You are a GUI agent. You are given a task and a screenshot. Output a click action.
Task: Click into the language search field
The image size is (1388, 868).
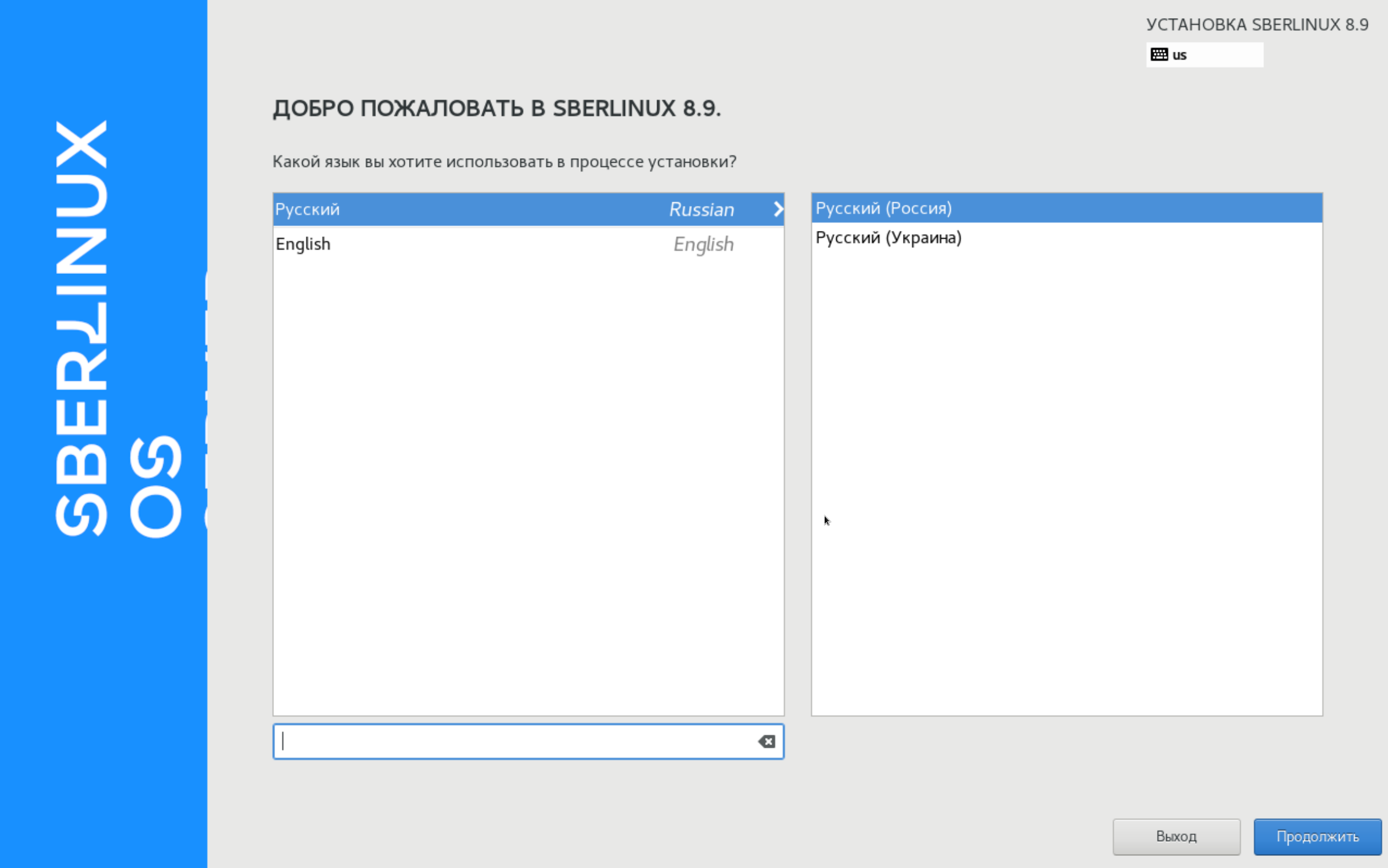click(x=517, y=742)
